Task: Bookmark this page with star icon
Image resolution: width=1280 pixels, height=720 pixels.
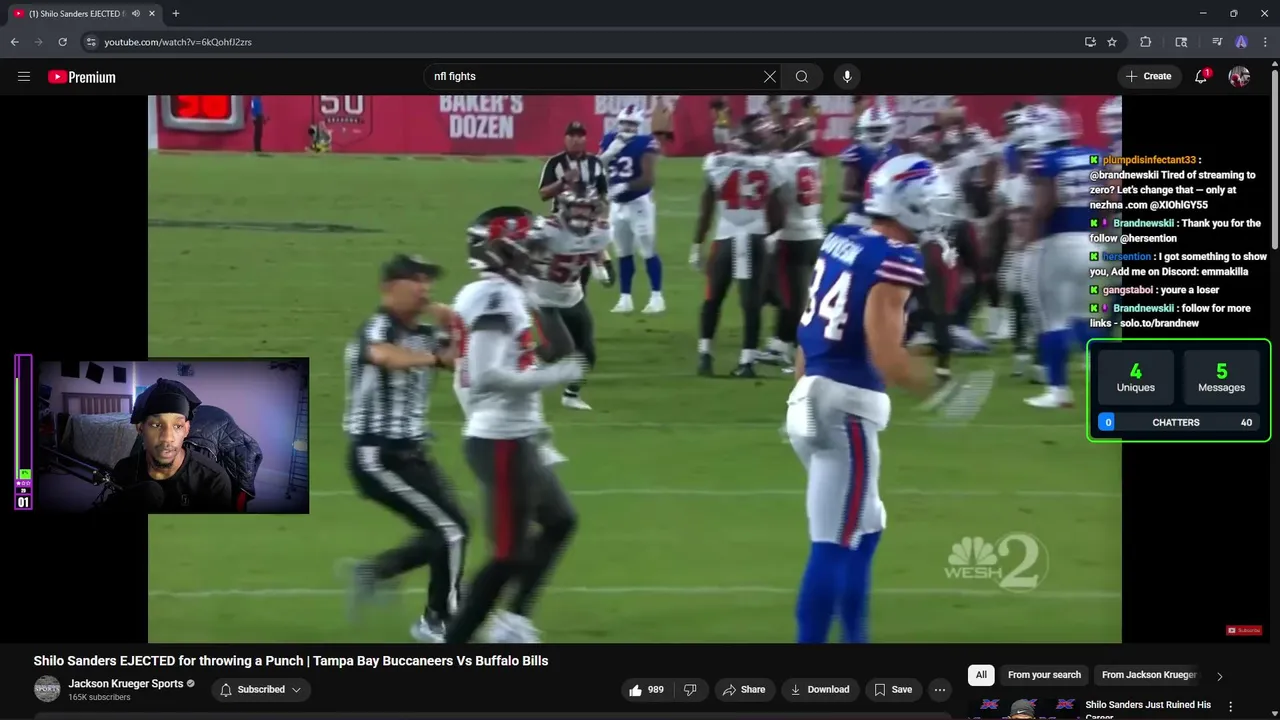Action: [1112, 42]
